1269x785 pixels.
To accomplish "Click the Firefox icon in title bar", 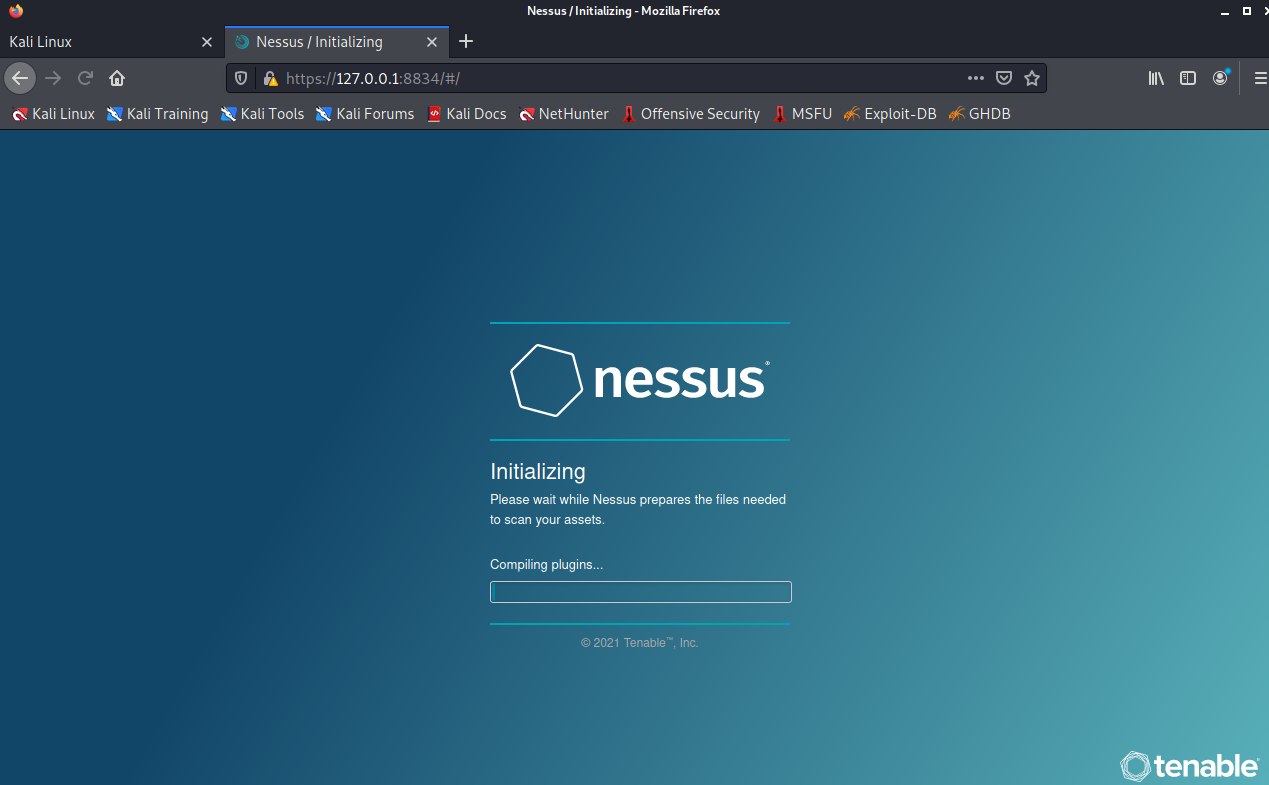I will coord(15,11).
